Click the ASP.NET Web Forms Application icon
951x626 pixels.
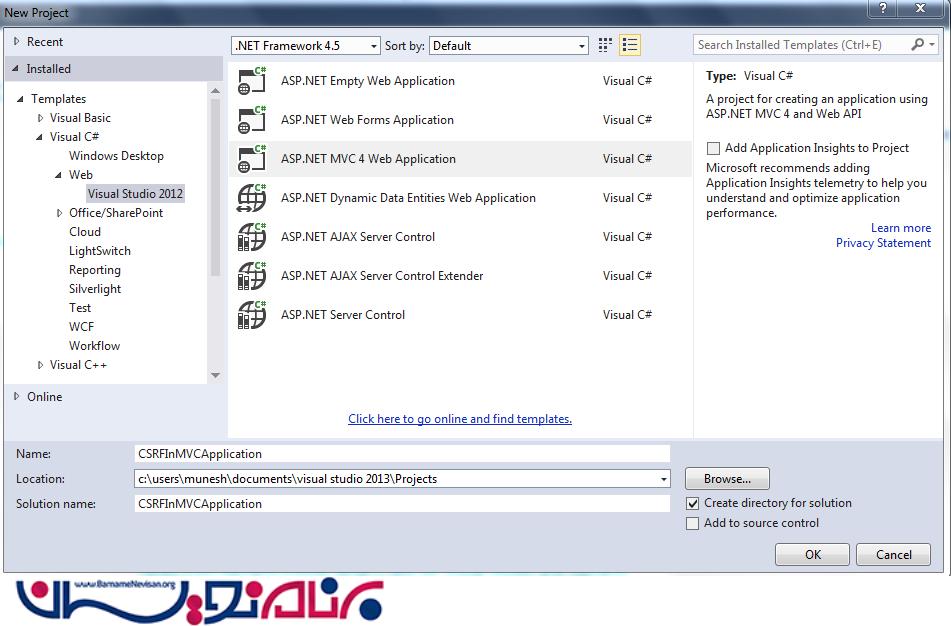pos(252,119)
